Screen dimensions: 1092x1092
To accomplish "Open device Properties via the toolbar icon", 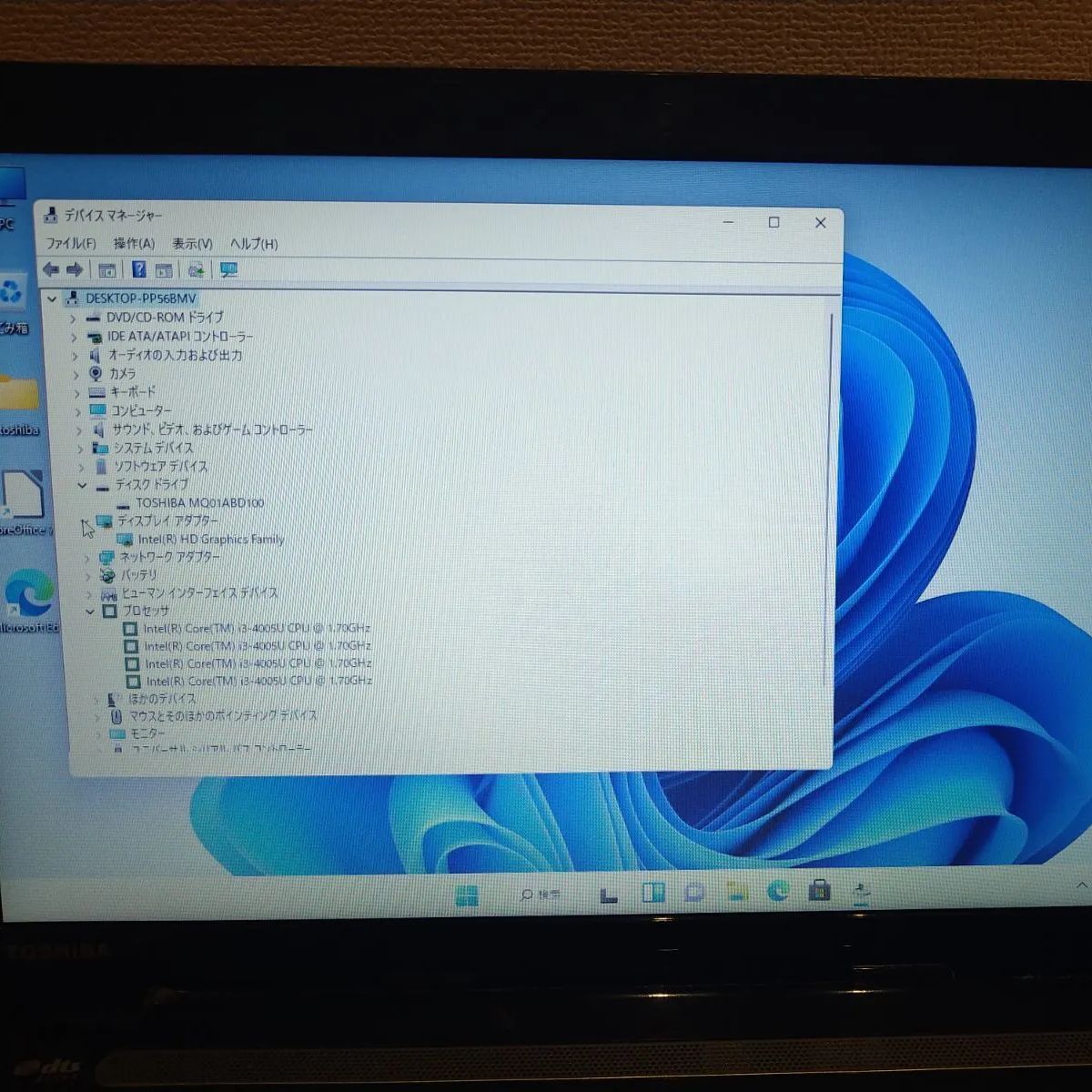I will coord(164,269).
